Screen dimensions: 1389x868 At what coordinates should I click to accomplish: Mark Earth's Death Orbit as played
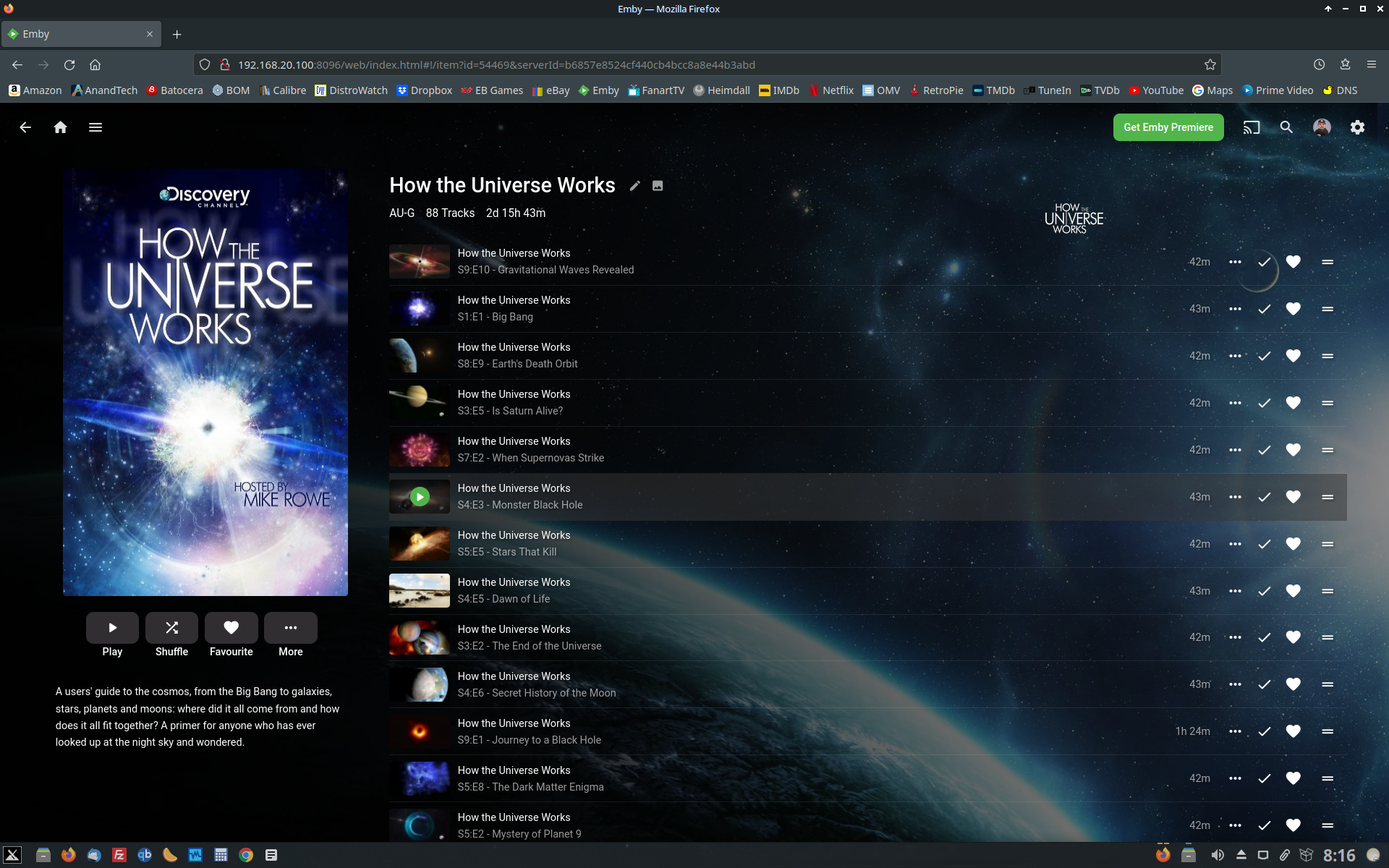(x=1264, y=356)
